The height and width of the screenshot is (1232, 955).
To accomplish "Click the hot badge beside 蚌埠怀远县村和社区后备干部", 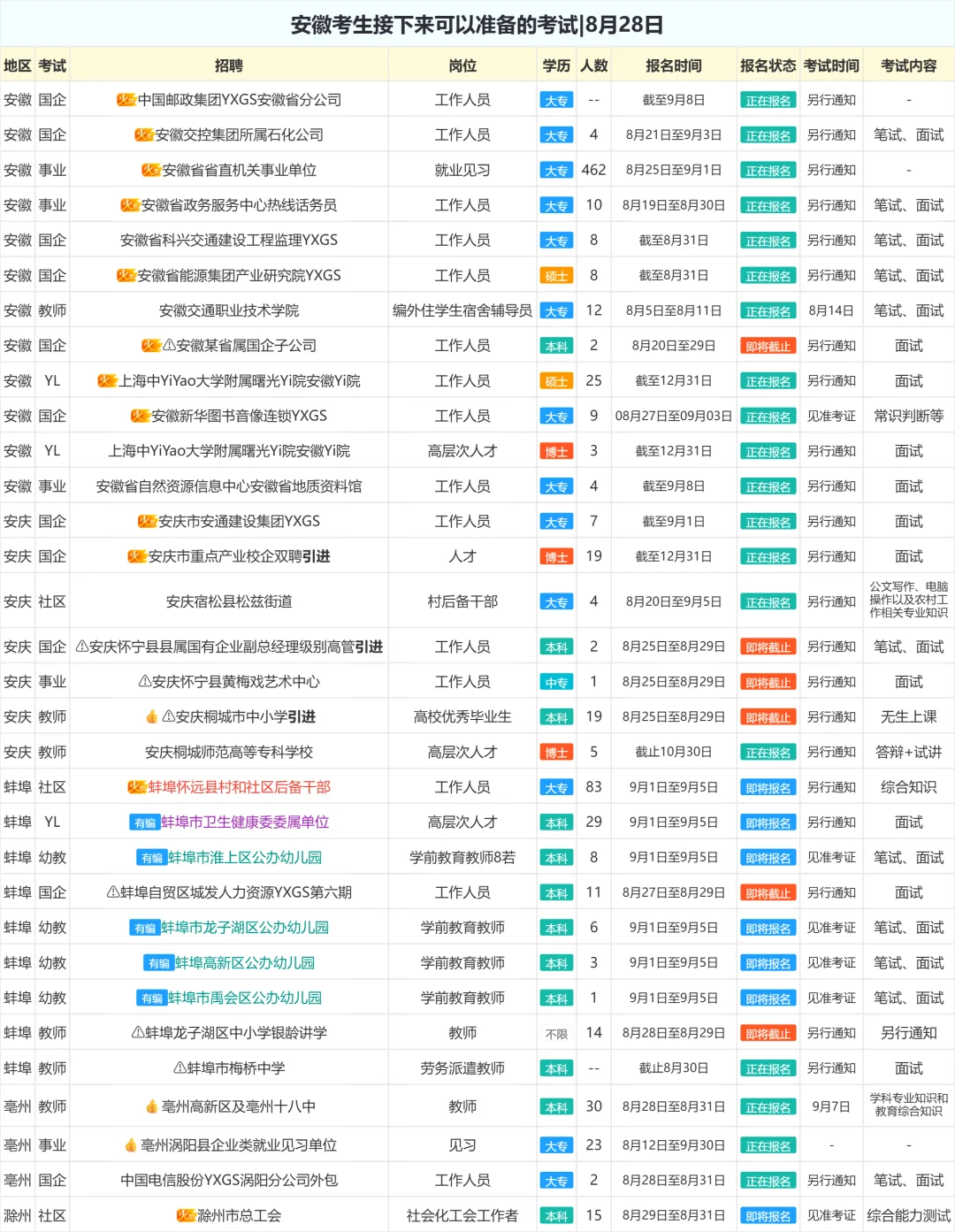I will click(137, 787).
